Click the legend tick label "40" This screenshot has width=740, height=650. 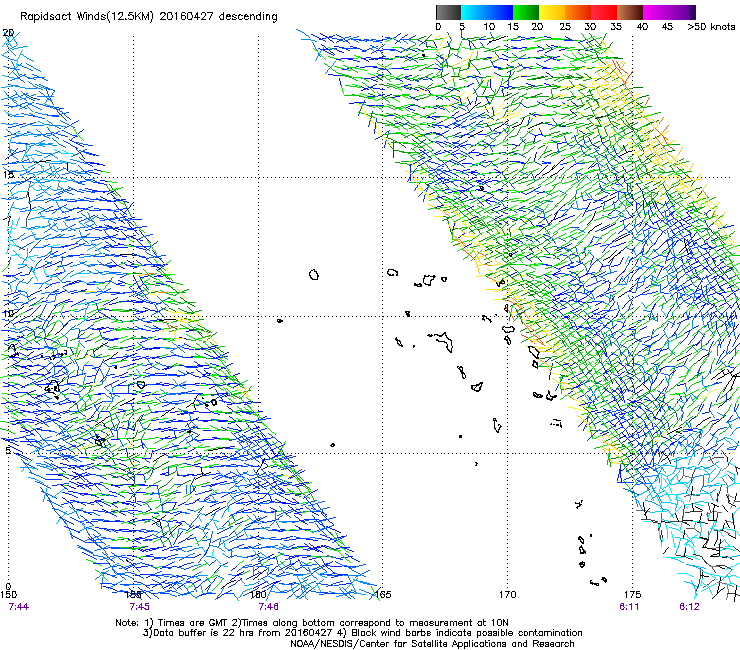642,27
